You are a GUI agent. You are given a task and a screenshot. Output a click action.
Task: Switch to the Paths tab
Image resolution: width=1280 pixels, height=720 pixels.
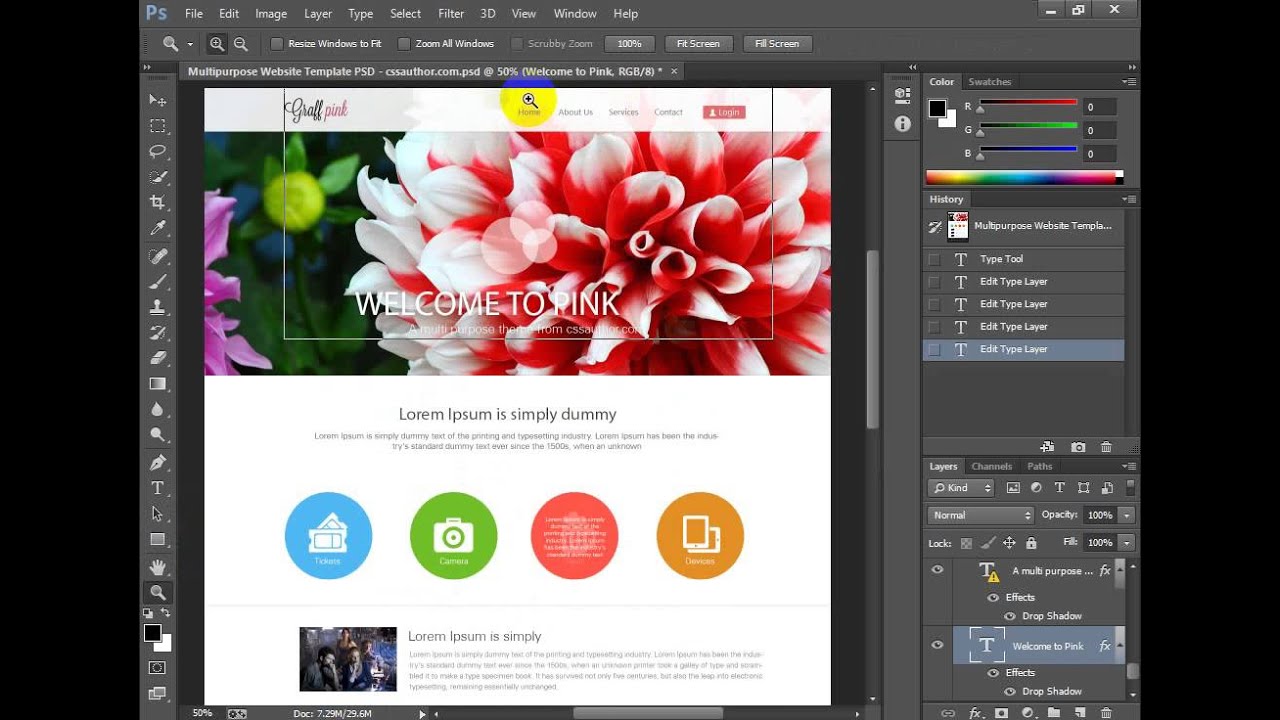tap(1040, 466)
